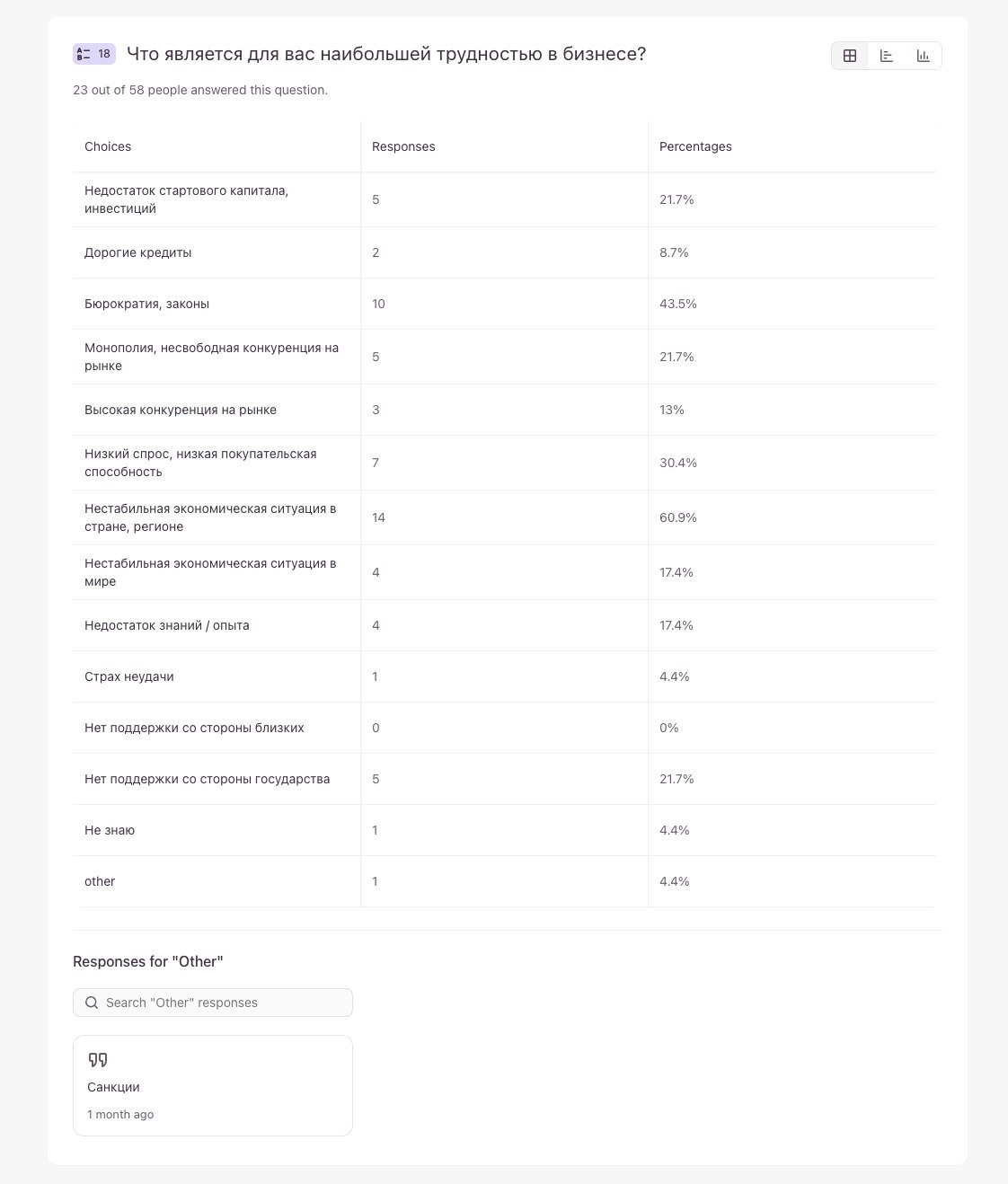Click the magnifier icon in Other search
Viewport: 1008px width, 1184px height.
pyautogui.click(x=92, y=1003)
